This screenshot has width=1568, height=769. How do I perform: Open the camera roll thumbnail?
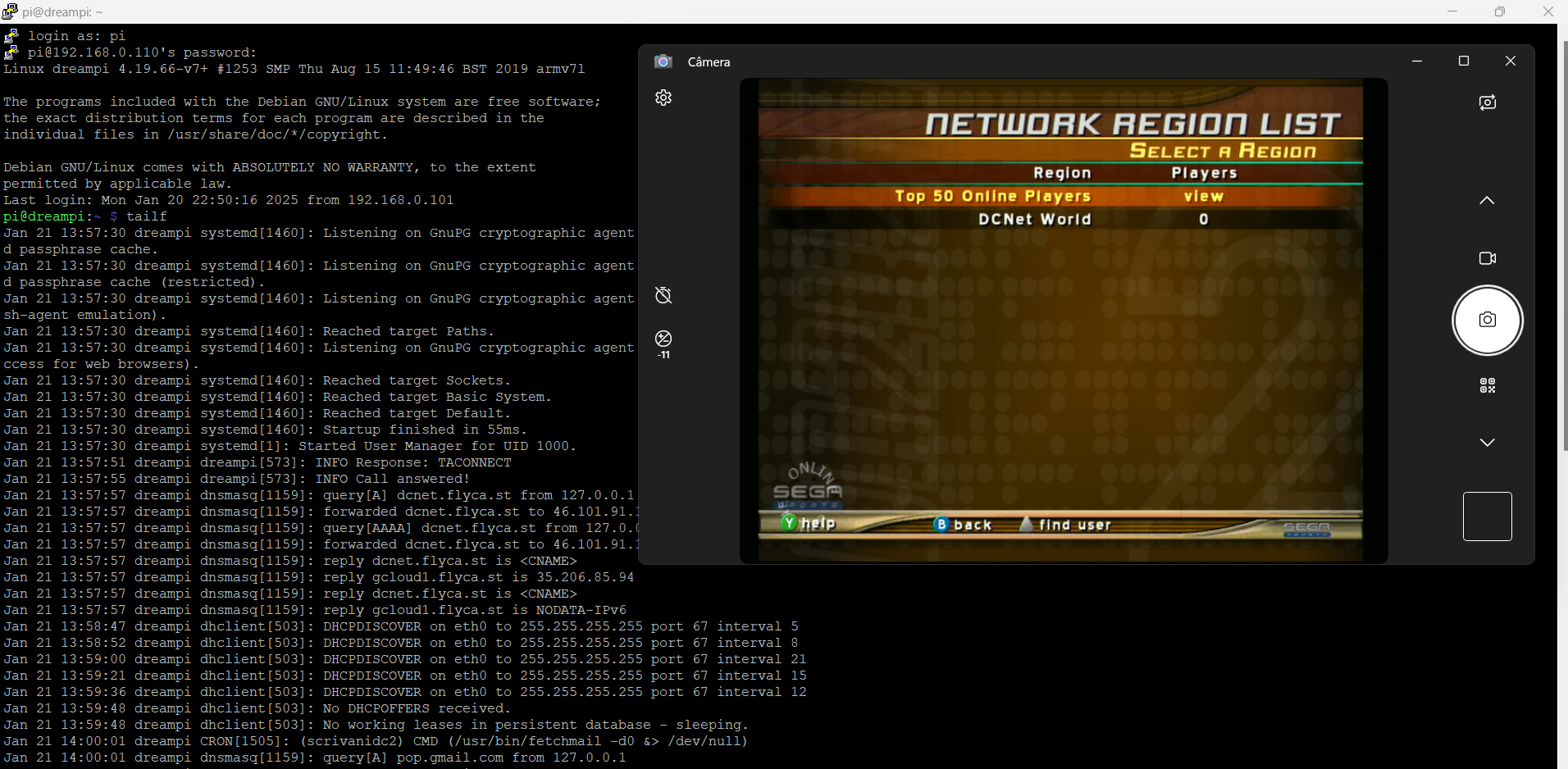[1488, 516]
